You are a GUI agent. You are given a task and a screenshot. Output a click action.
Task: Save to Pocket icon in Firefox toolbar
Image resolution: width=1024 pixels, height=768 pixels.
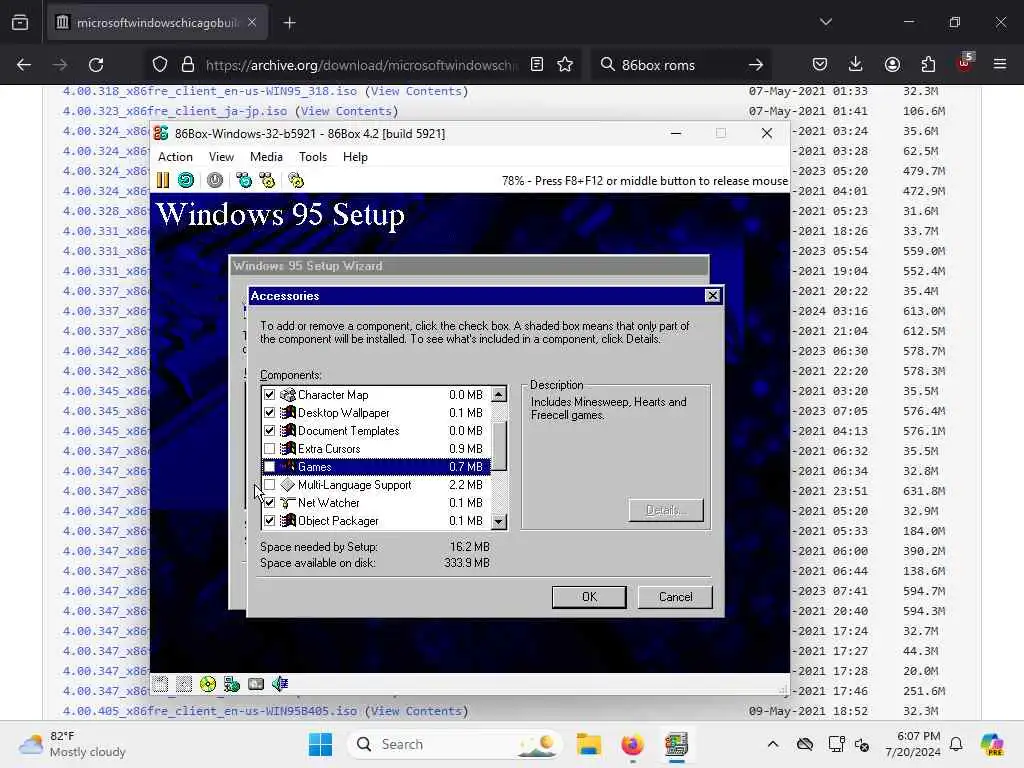click(820, 64)
